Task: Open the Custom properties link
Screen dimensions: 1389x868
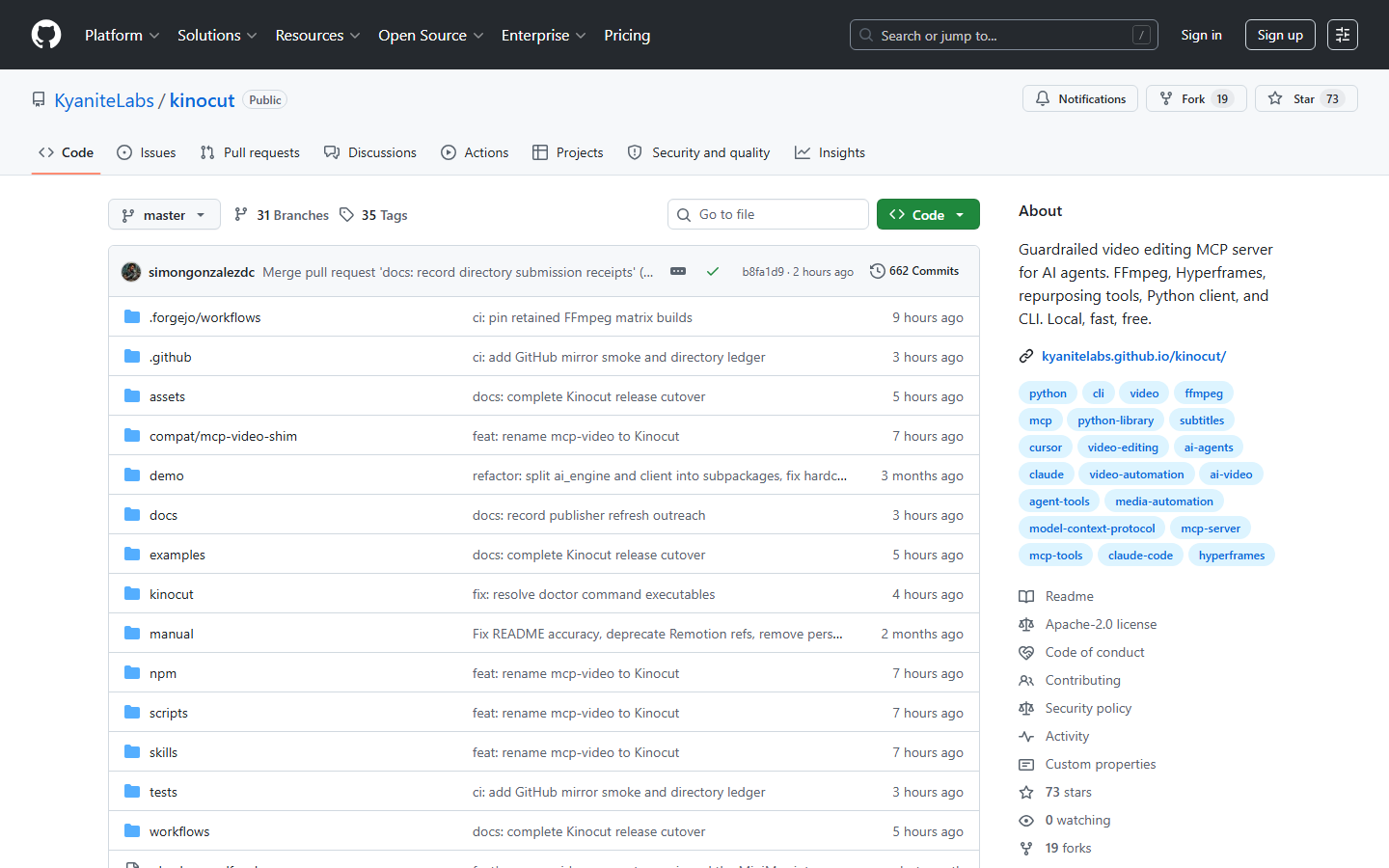Action: [x=1101, y=764]
